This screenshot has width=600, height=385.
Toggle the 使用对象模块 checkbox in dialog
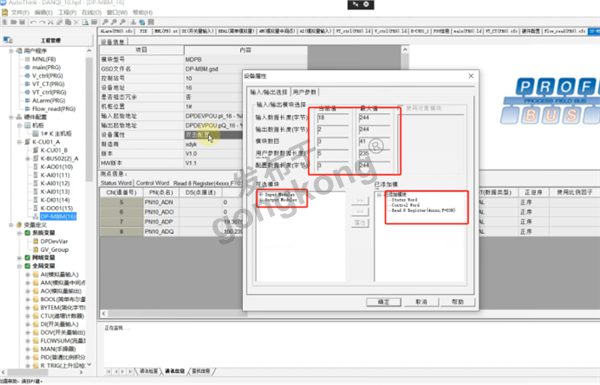pyautogui.click(x=400, y=108)
